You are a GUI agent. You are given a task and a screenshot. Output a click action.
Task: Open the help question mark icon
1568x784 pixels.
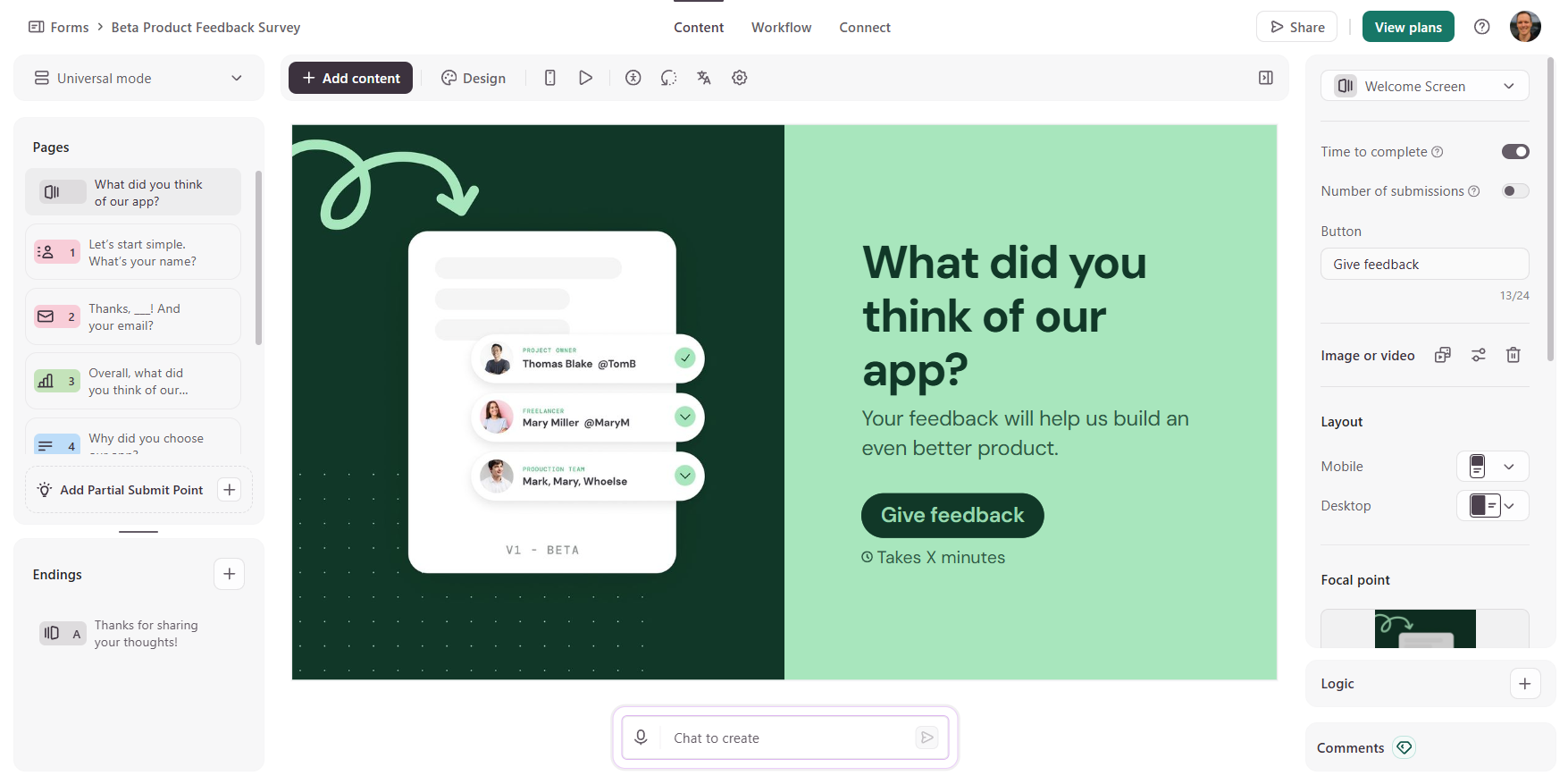click(1482, 27)
